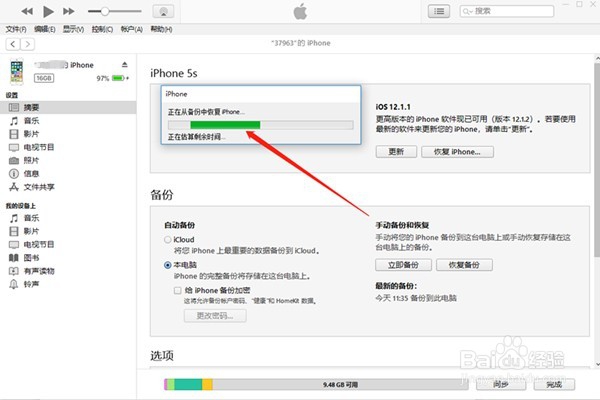Go forward with the right arrow button

27,44
